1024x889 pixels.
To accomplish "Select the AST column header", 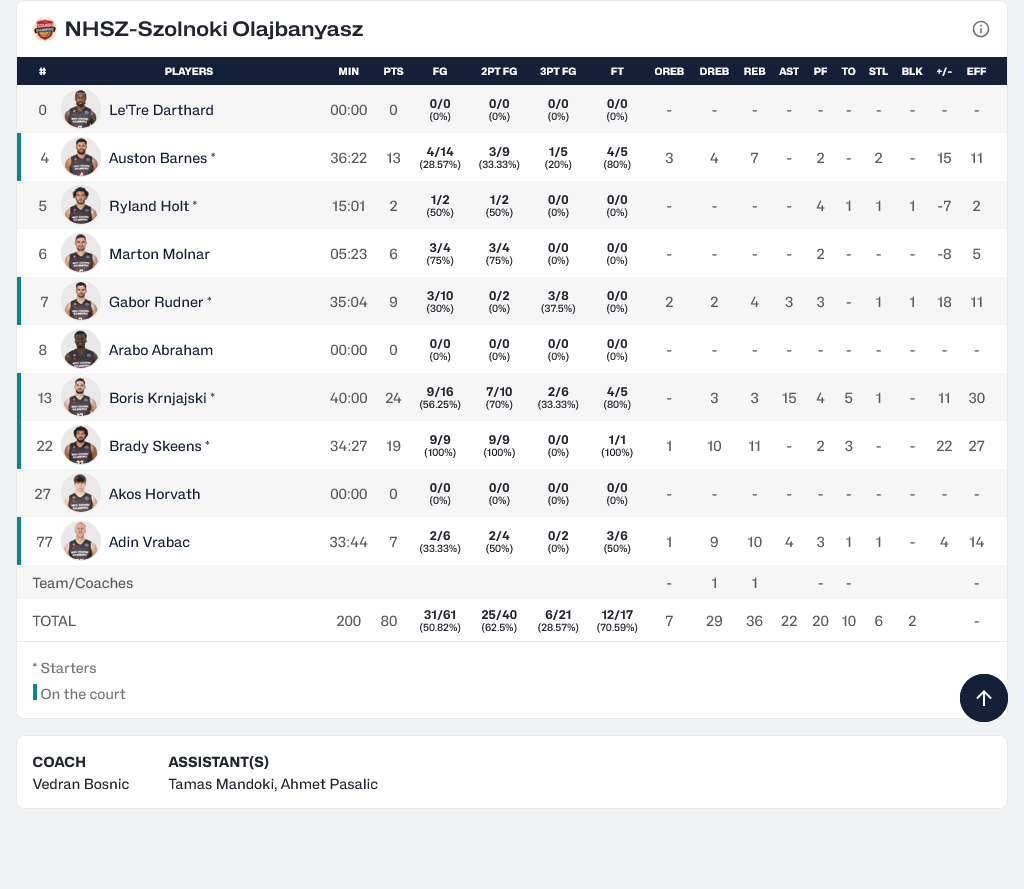I will [789, 72].
